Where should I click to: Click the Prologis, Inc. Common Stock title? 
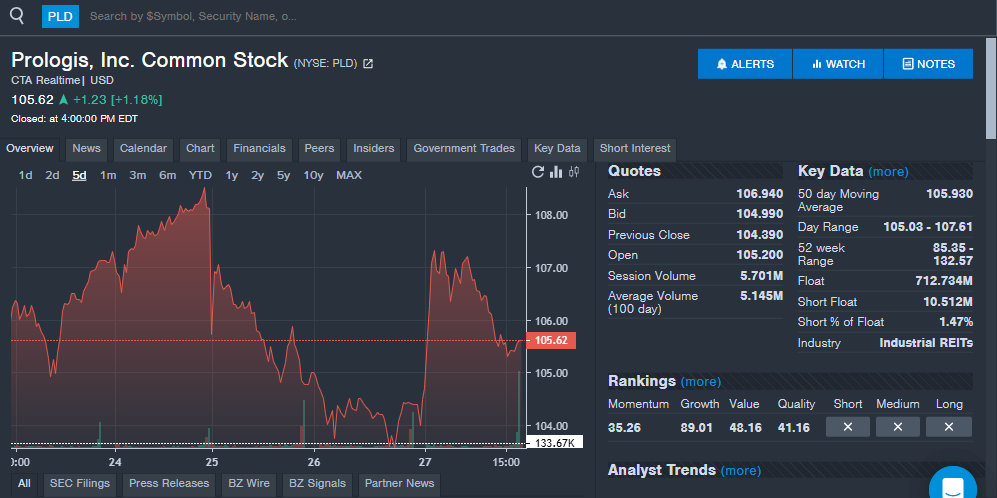click(x=149, y=60)
